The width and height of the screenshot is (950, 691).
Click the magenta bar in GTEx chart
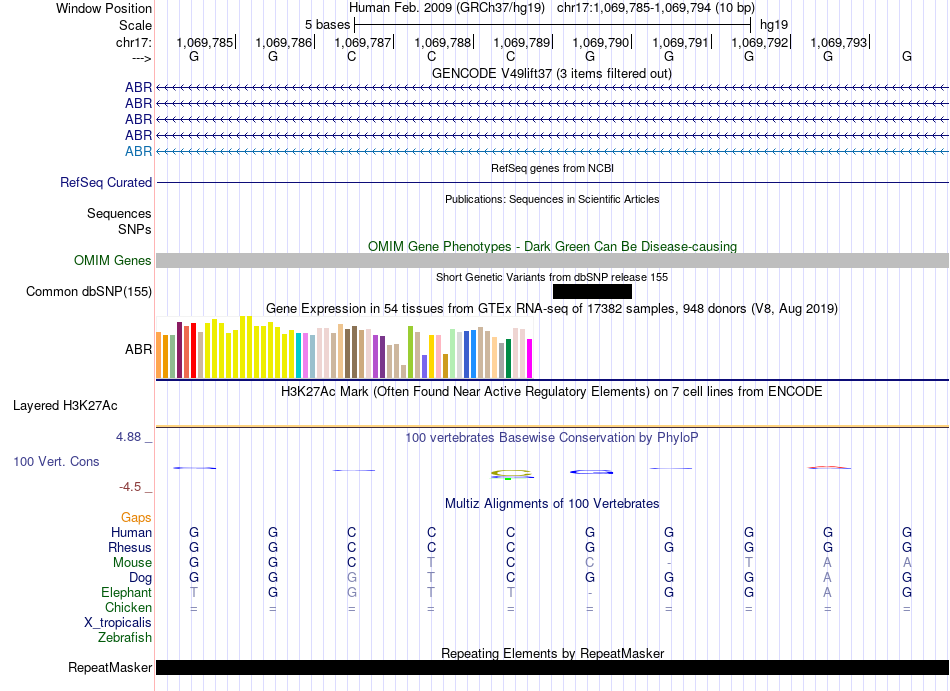click(x=530, y=359)
